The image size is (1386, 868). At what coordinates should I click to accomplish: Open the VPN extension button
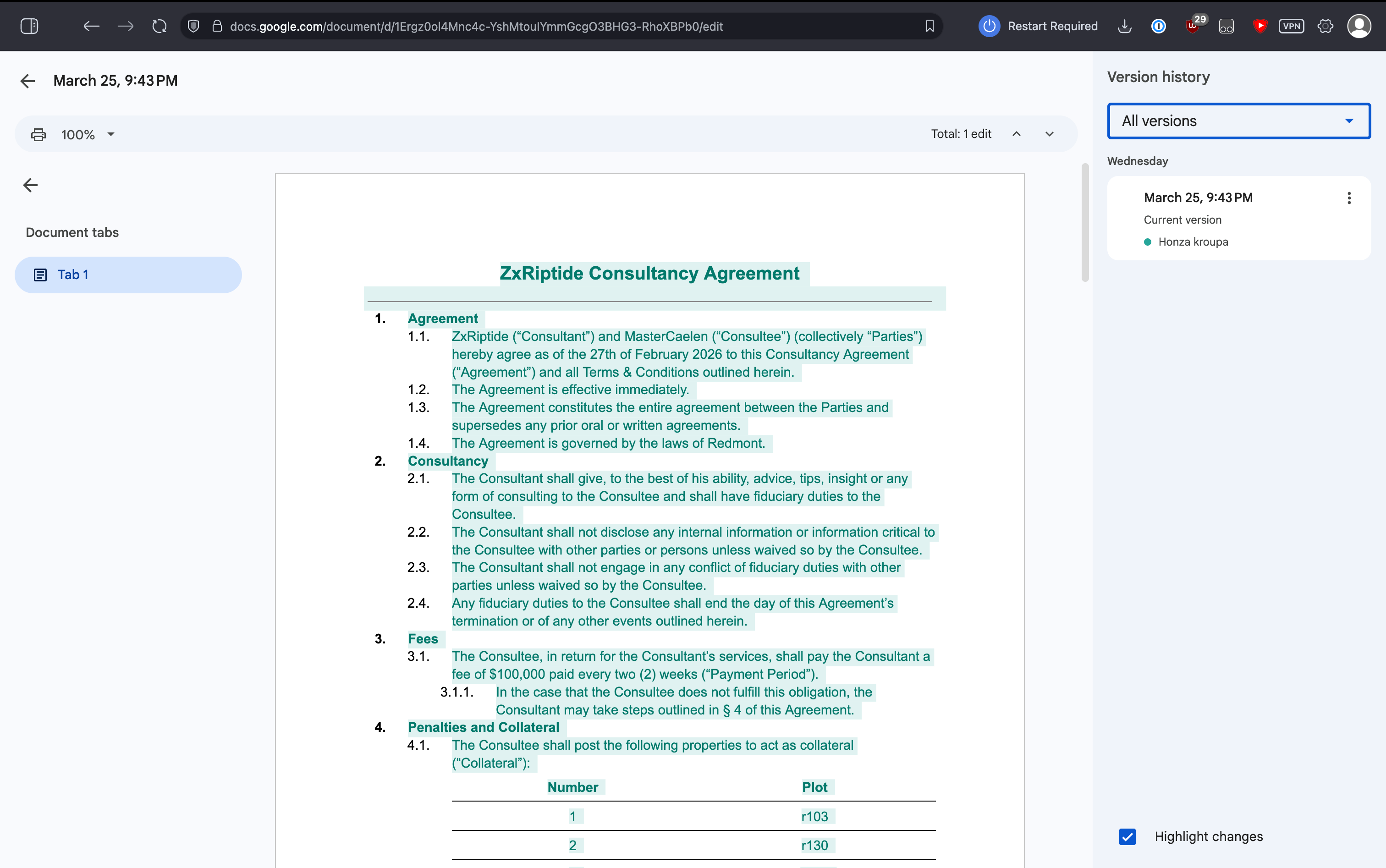1291,27
